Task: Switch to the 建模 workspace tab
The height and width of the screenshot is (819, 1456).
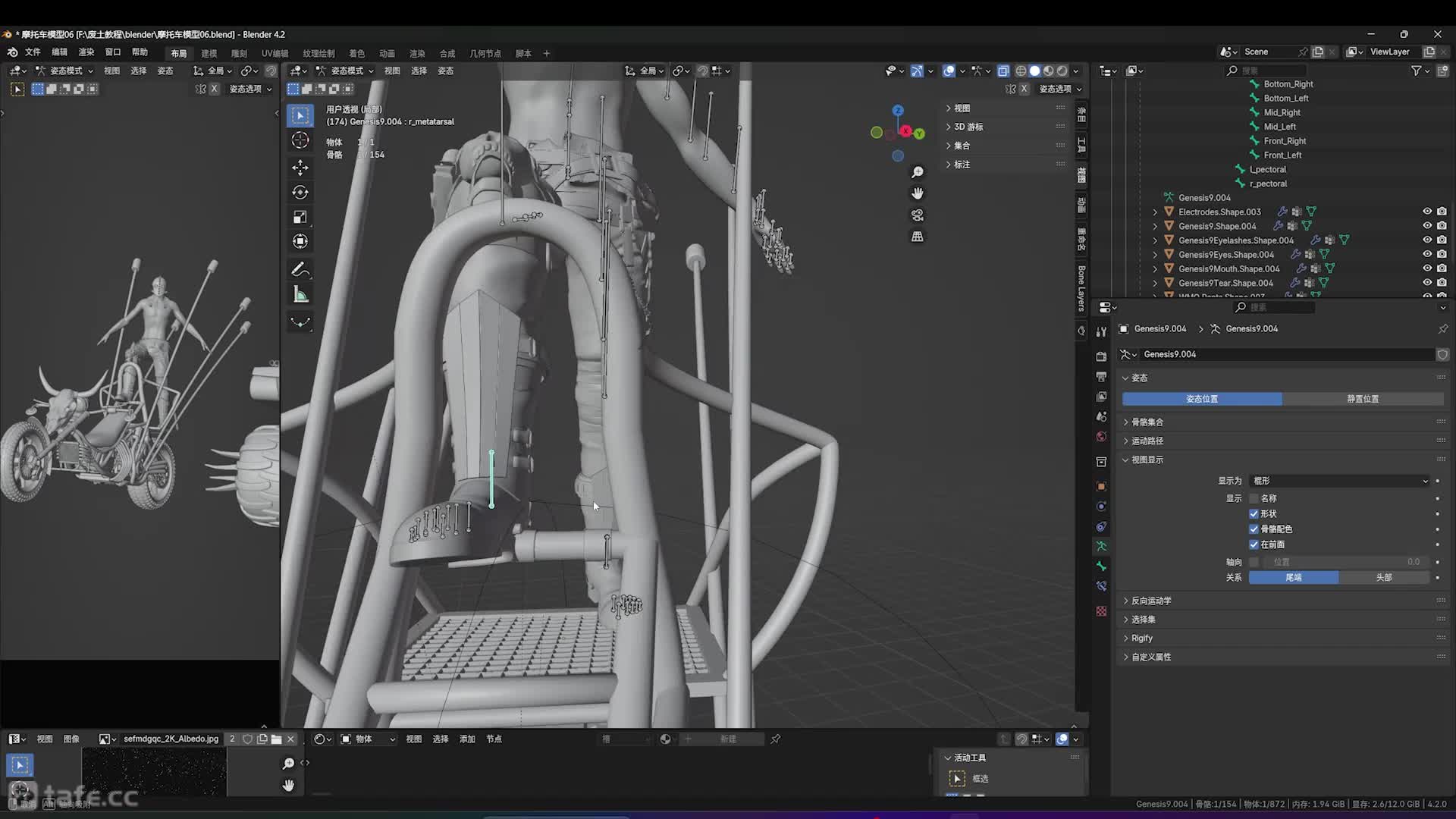Action: (209, 53)
